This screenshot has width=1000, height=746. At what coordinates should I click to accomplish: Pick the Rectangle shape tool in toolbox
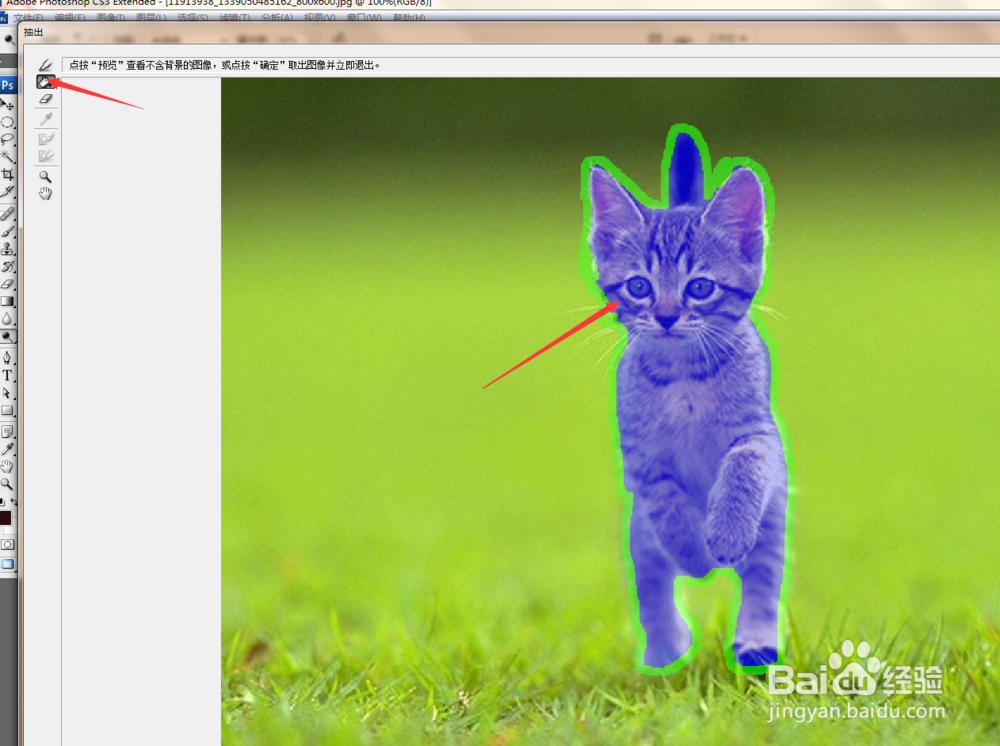8,411
